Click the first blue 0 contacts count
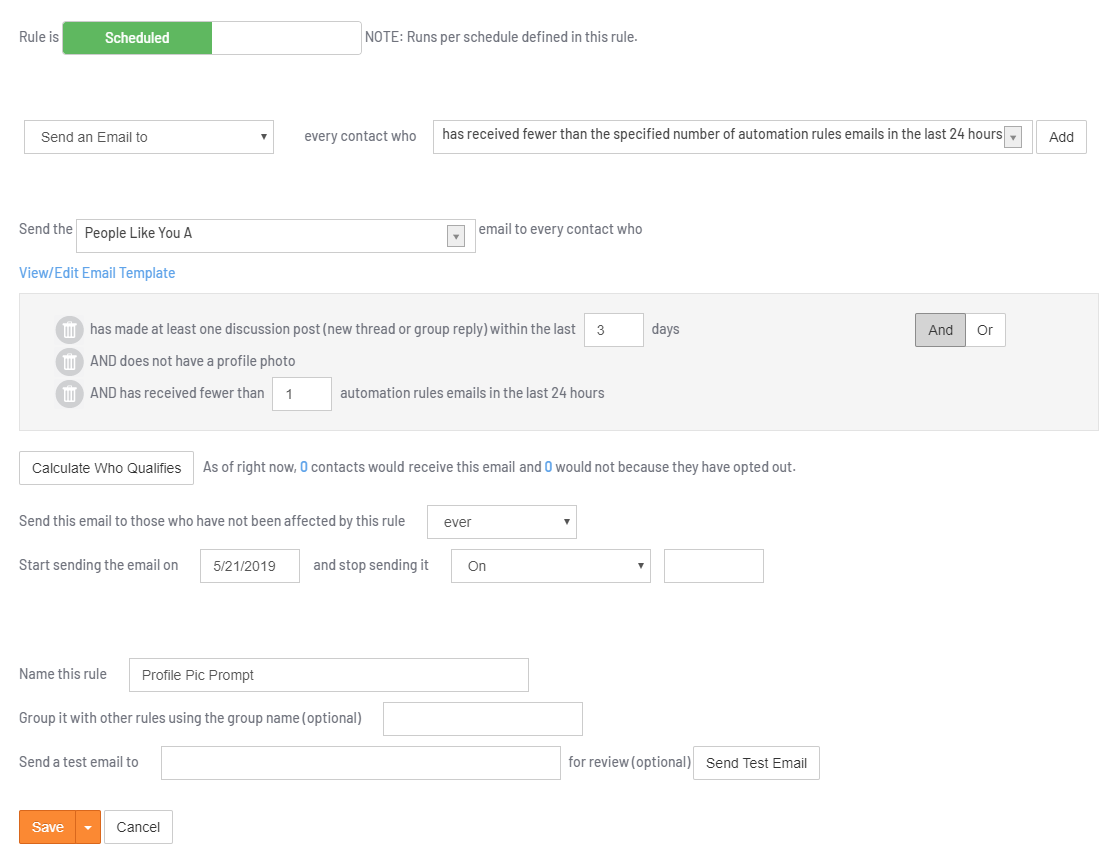Image resolution: width=1106 pixels, height=856 pixels. tap(304, 467)
